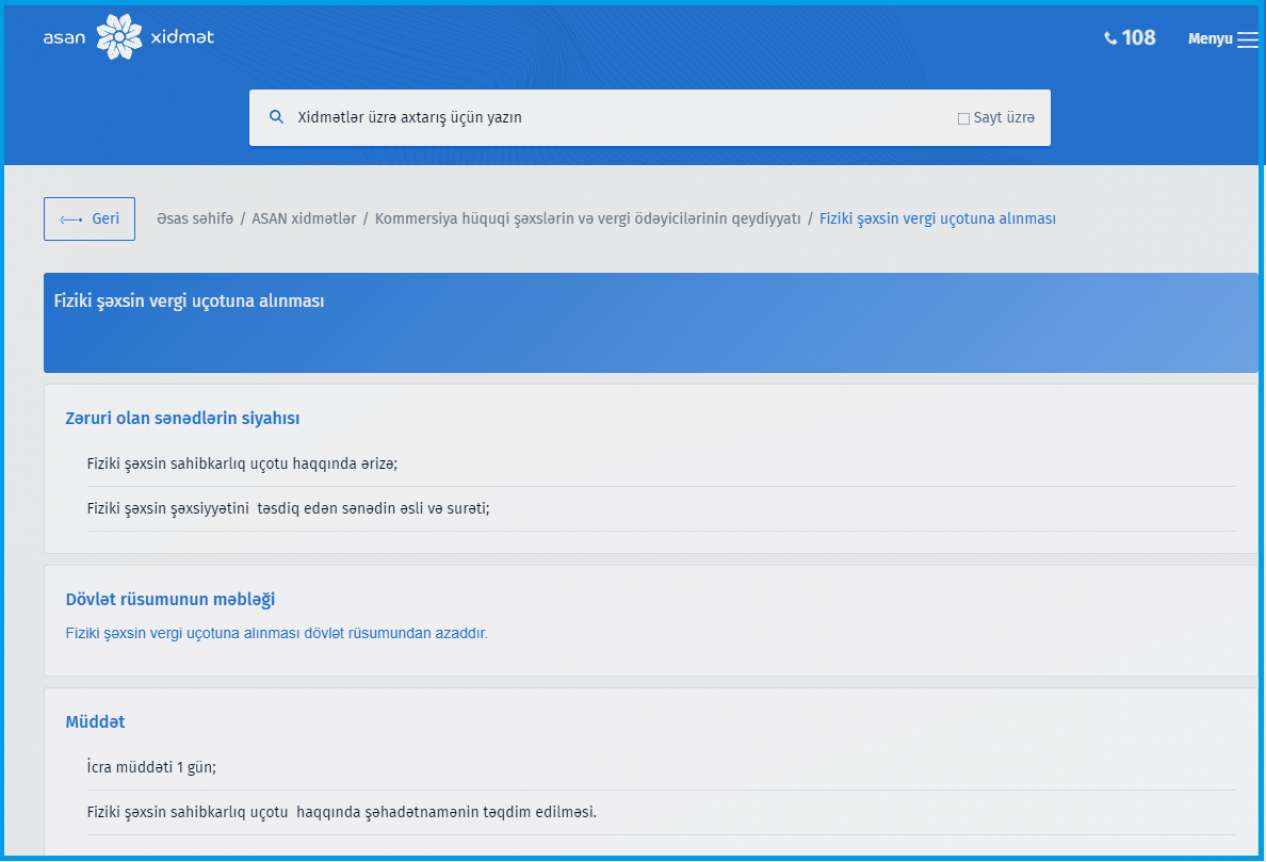
Task: Select 'Zəruri olan sənədlərin siyahısı' heading
Action: click(182, 419)
